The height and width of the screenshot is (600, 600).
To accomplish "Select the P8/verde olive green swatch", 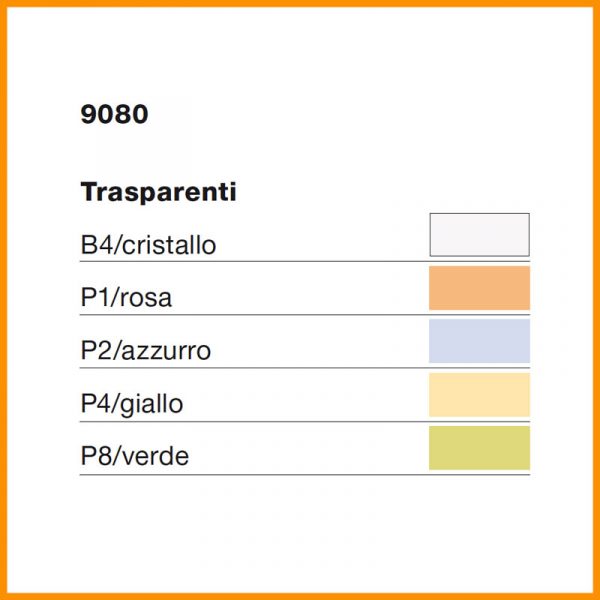I will (479, 448).
